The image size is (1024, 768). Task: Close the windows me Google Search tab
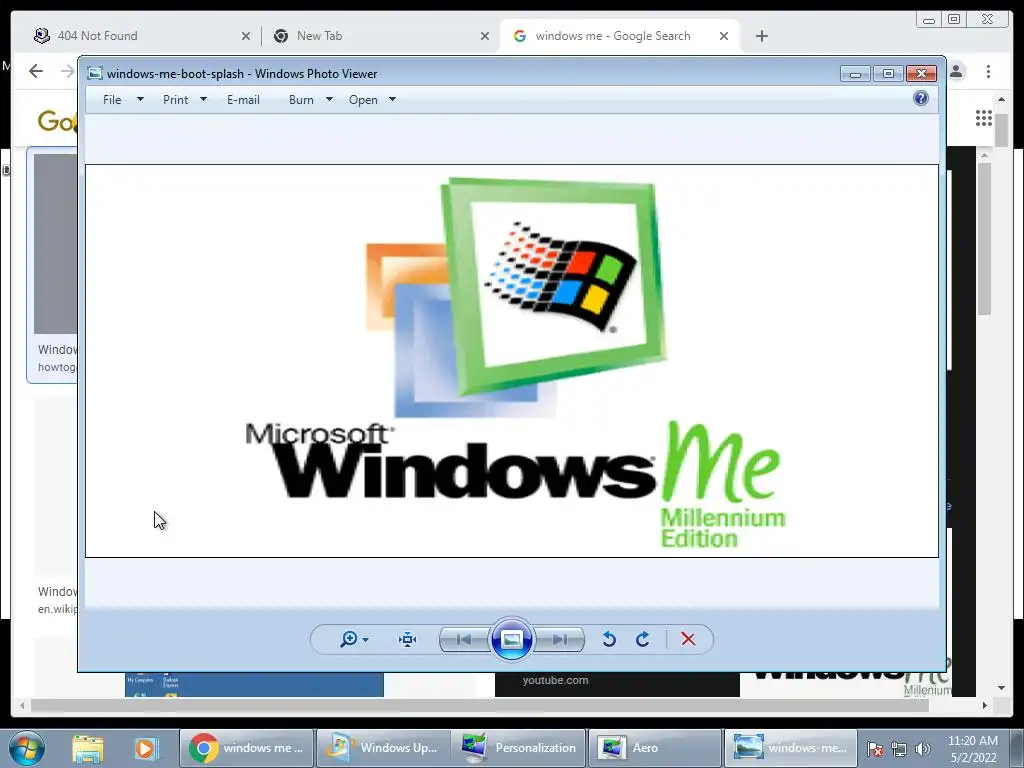724,37
